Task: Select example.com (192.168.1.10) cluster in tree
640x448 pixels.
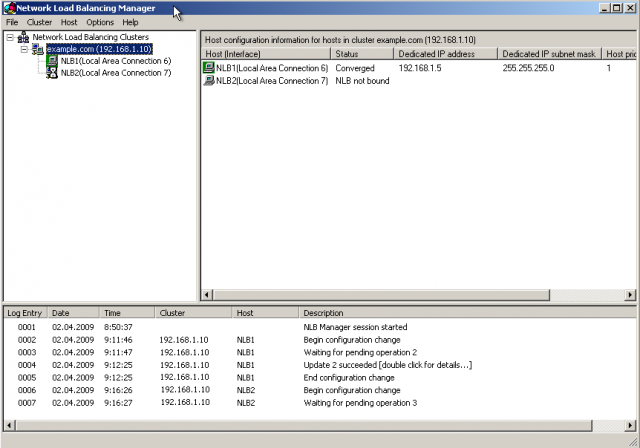Action: [x=99, y=49]
